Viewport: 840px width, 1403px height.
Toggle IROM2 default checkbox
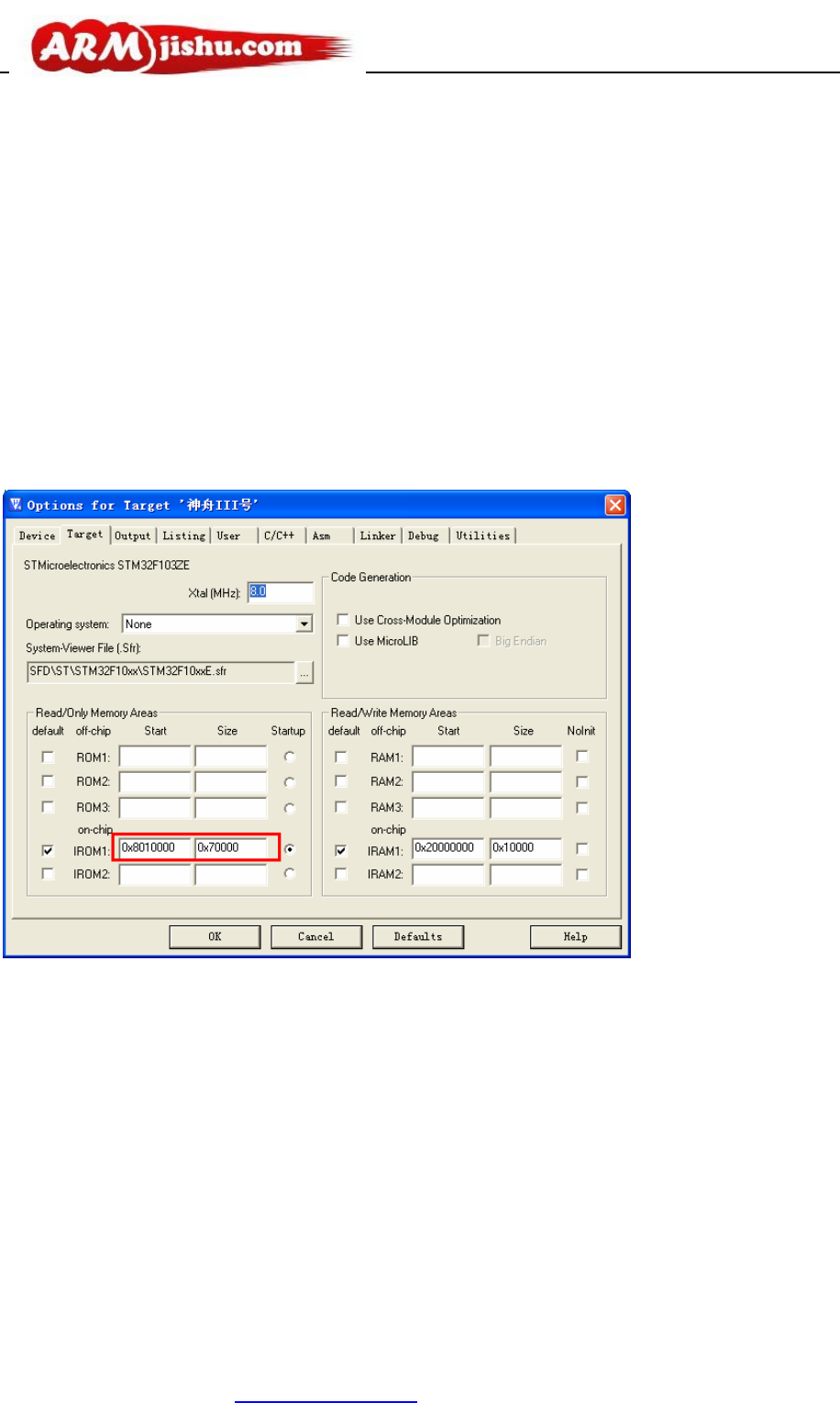tap(49, 874)
